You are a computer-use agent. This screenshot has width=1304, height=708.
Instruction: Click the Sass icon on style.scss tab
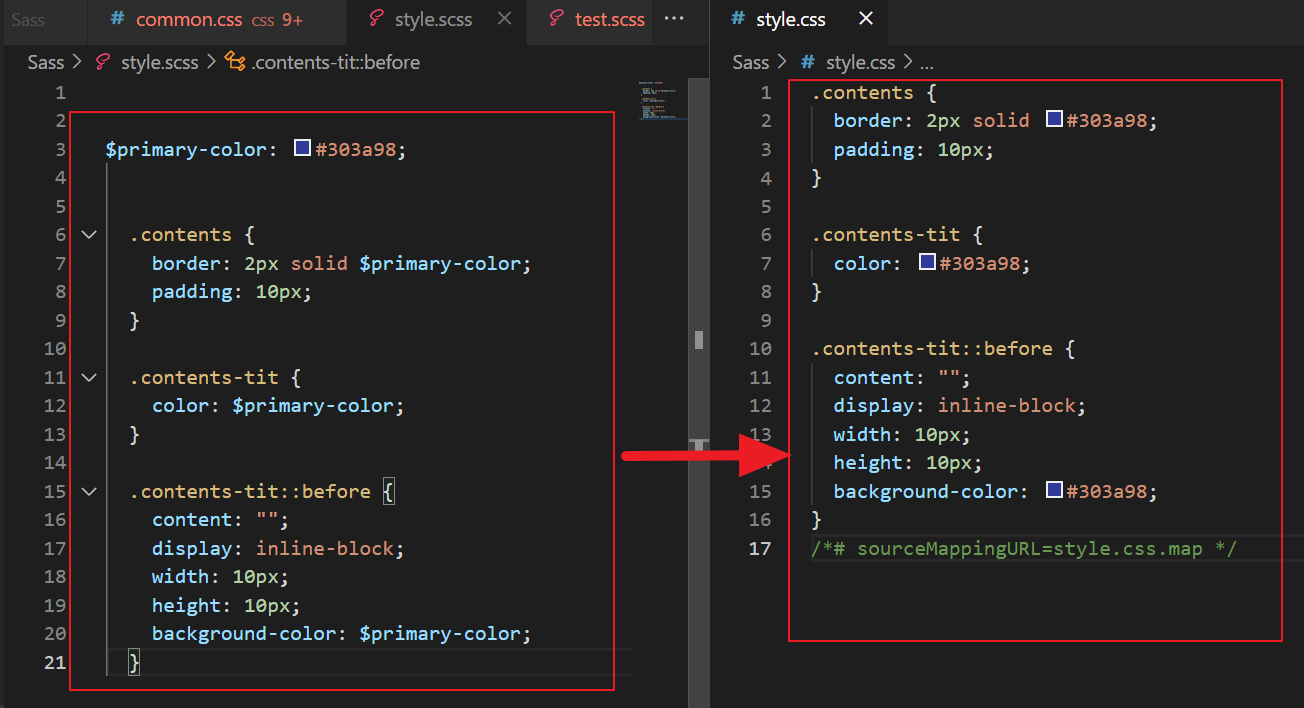tap(376, 19)
